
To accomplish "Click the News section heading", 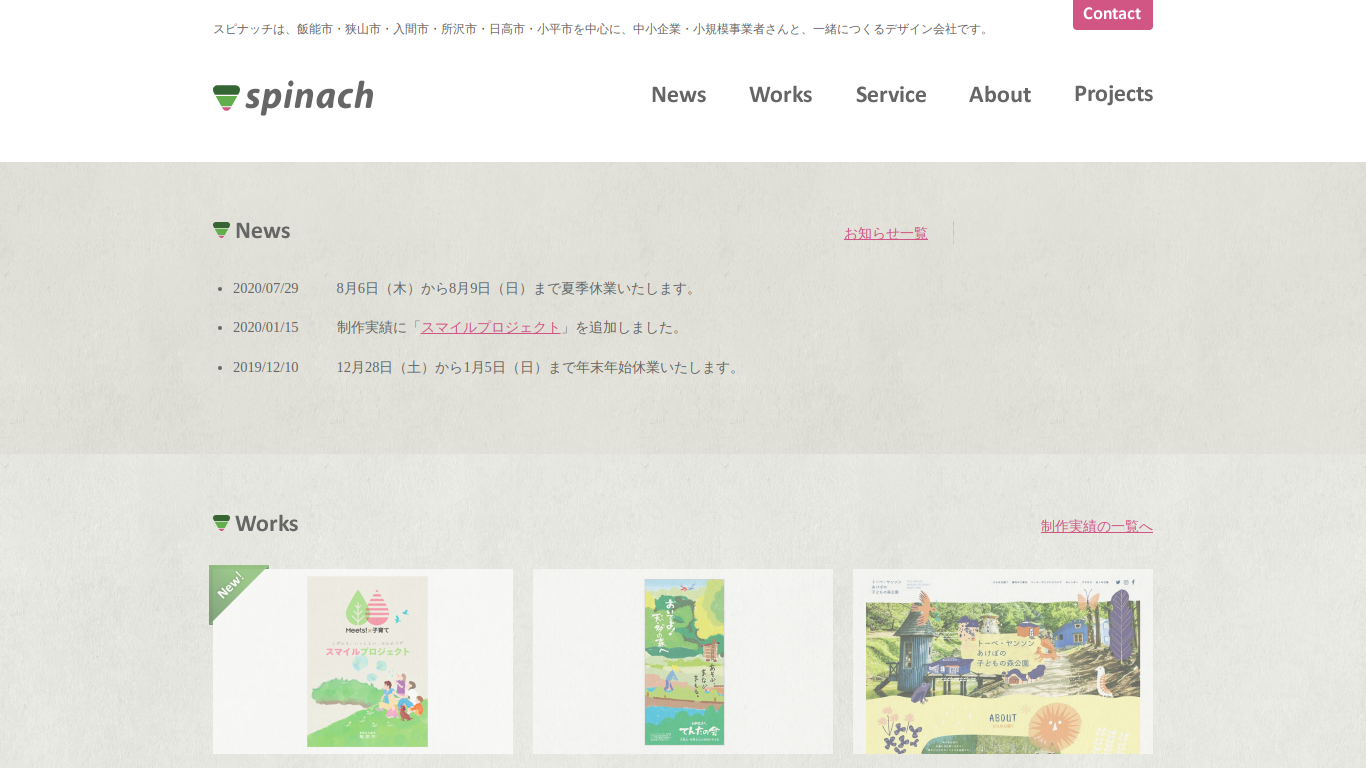I will [x=262, y=231].
